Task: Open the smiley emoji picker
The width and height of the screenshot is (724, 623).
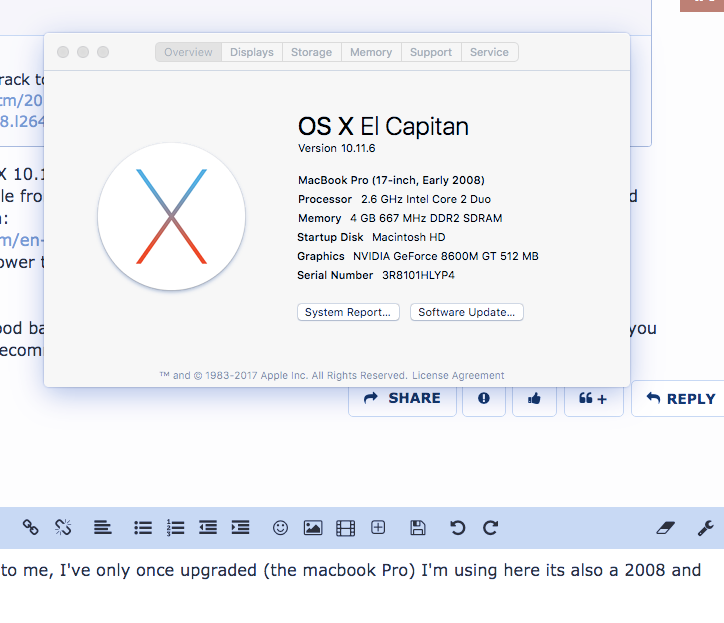Action: point(280,527)
